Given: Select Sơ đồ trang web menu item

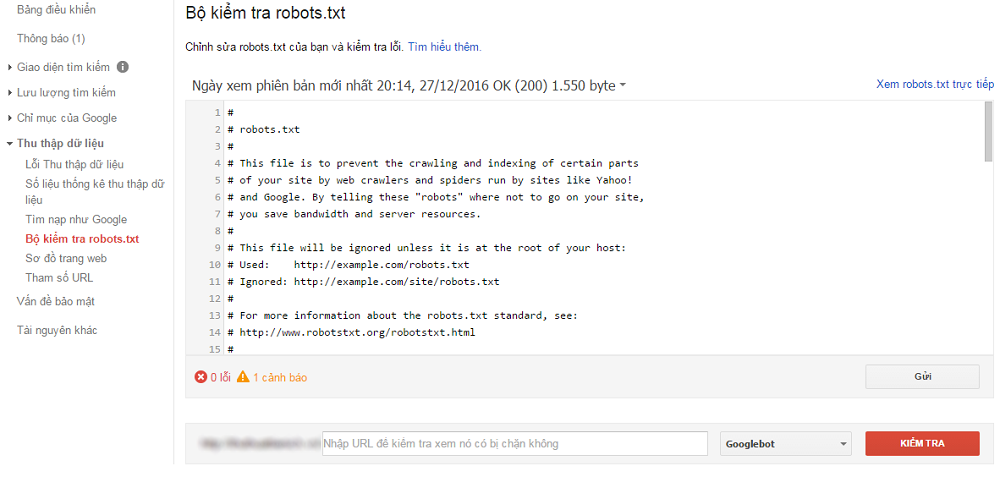Looking at the screenshot, I should point(66,258).
